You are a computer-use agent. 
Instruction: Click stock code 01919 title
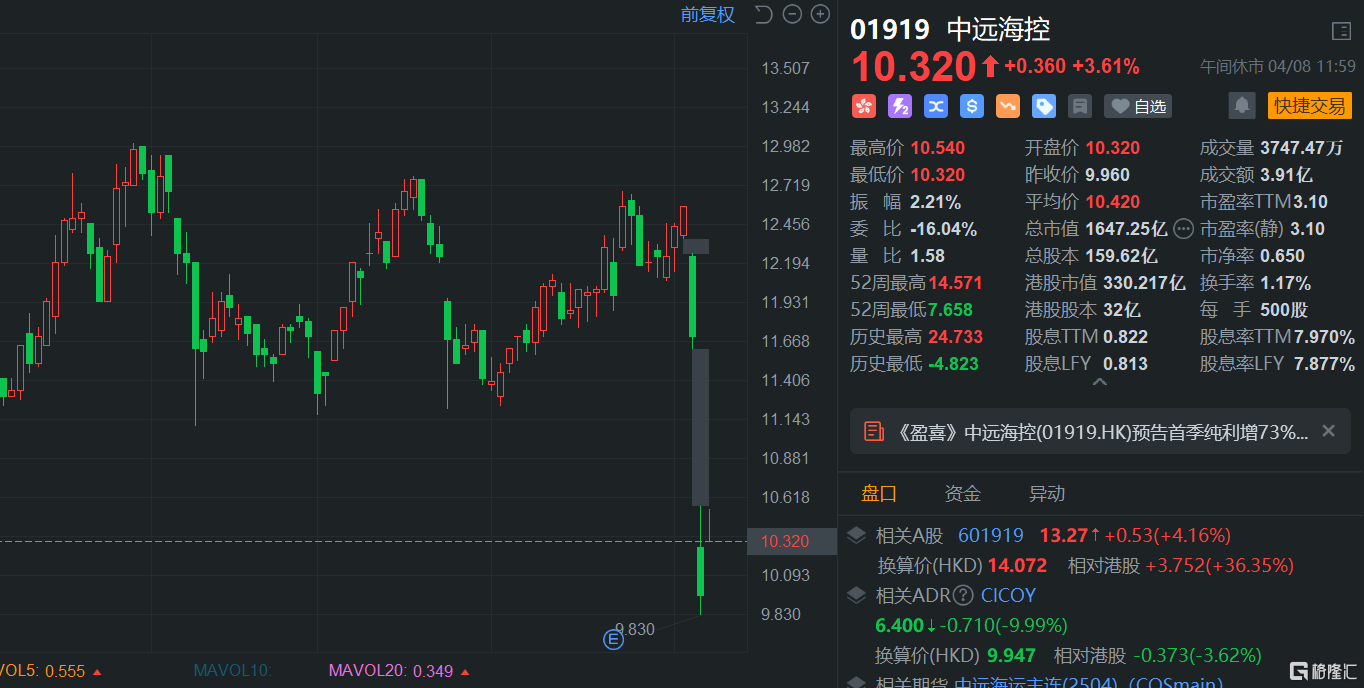click(x=890, y=30)
